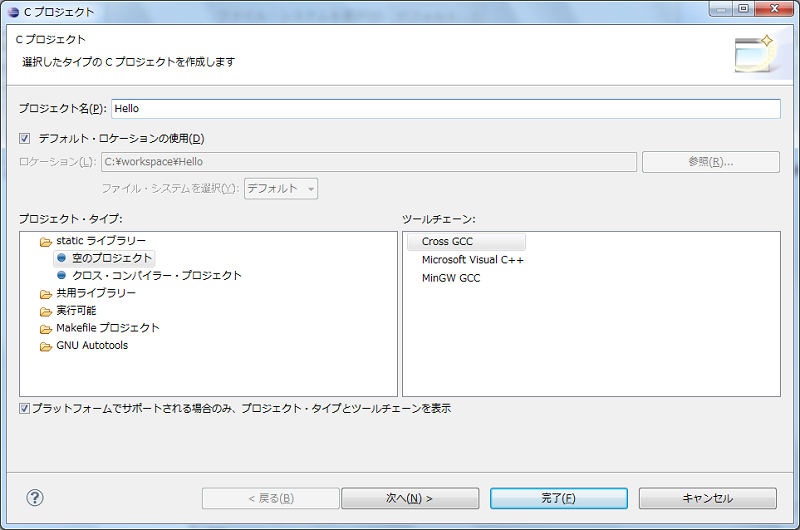Click the ロケーション path field
The width and height of the screenshot is (800, 530).
tap(369, 162)
